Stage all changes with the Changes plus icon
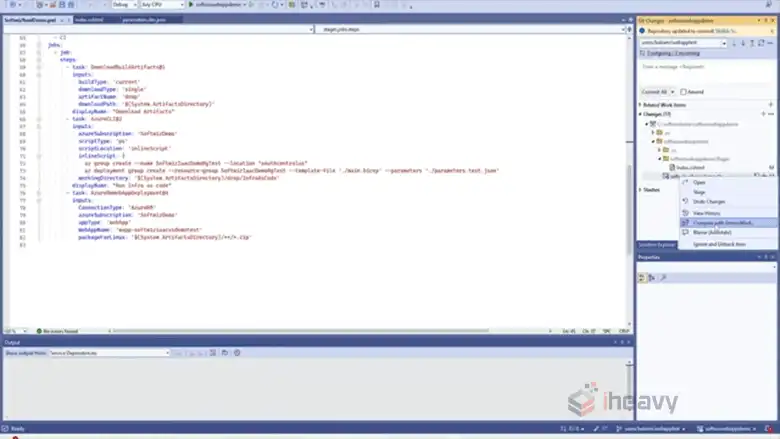This screenshot has width=780, height=439. coord(763,114)
